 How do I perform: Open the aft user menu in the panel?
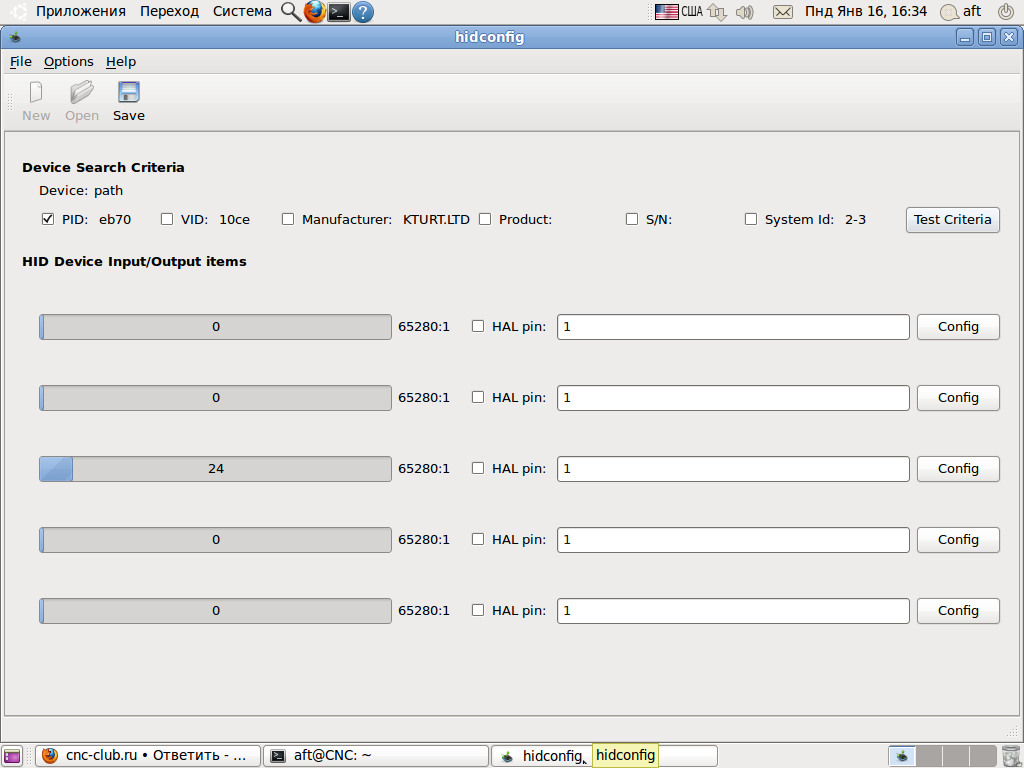961,12
